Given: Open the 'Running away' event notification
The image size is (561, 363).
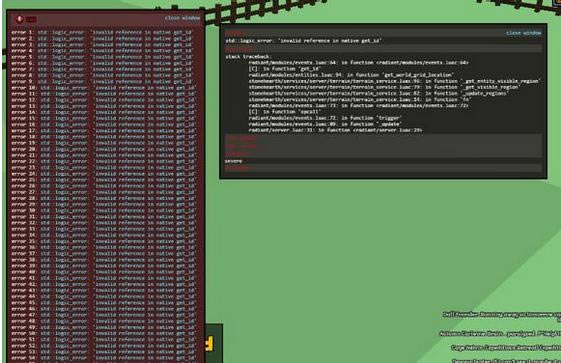Looking at the screenshot, I should pos(502,315).
